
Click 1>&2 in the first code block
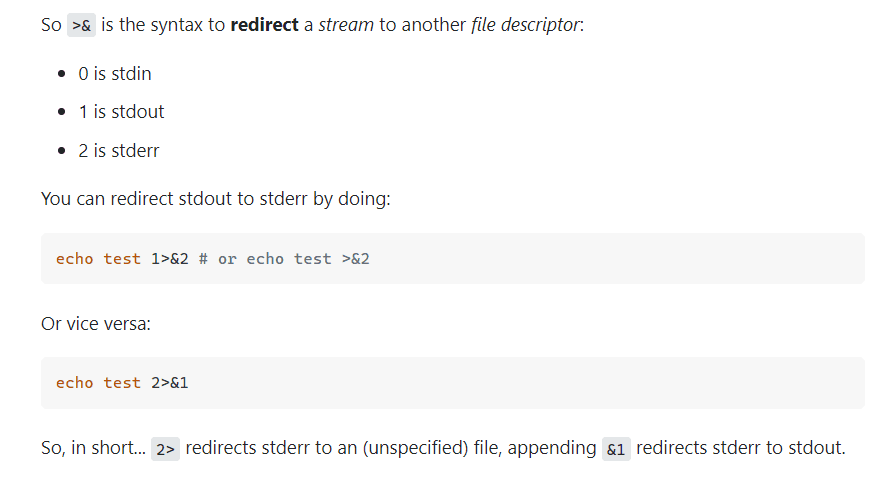(x=170, y=259)
